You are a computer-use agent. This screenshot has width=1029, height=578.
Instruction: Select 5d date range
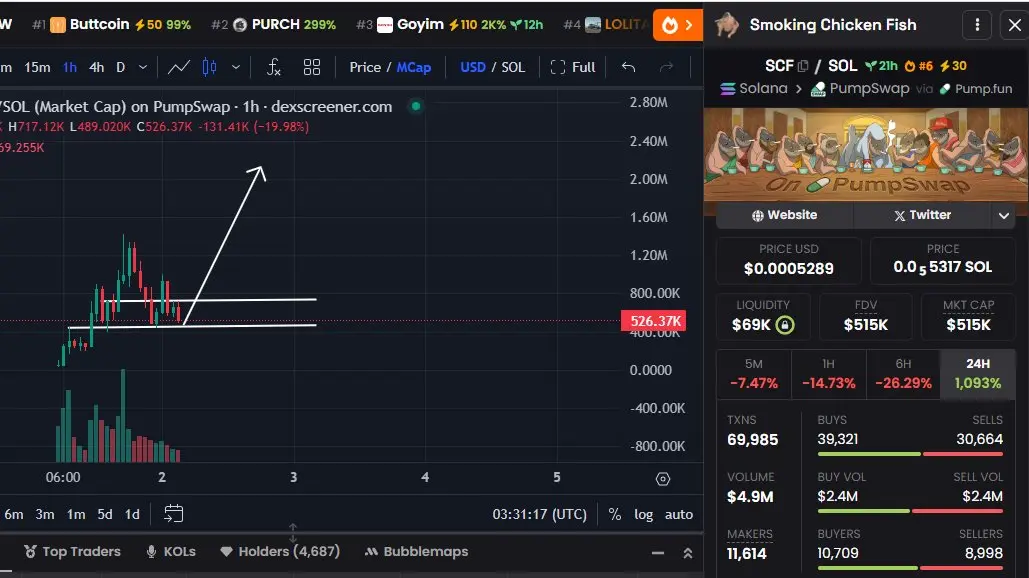pyautogui.click(x=105, y=514)
